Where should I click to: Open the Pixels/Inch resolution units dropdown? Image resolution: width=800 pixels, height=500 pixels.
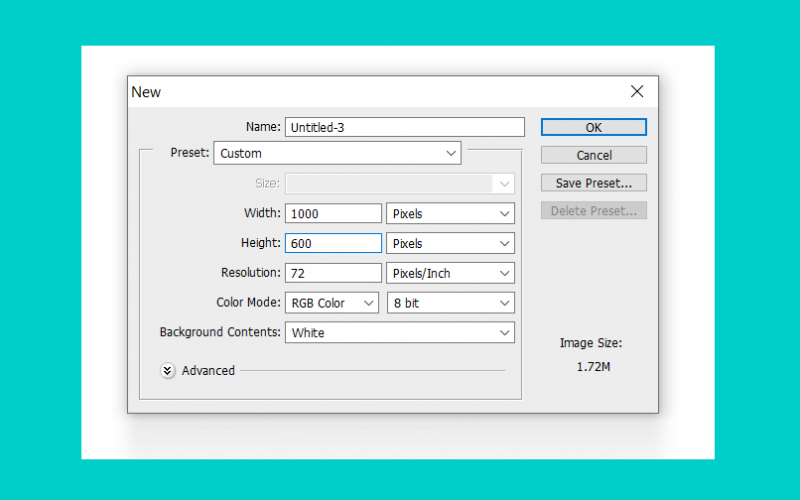click(x=451, y=273)
